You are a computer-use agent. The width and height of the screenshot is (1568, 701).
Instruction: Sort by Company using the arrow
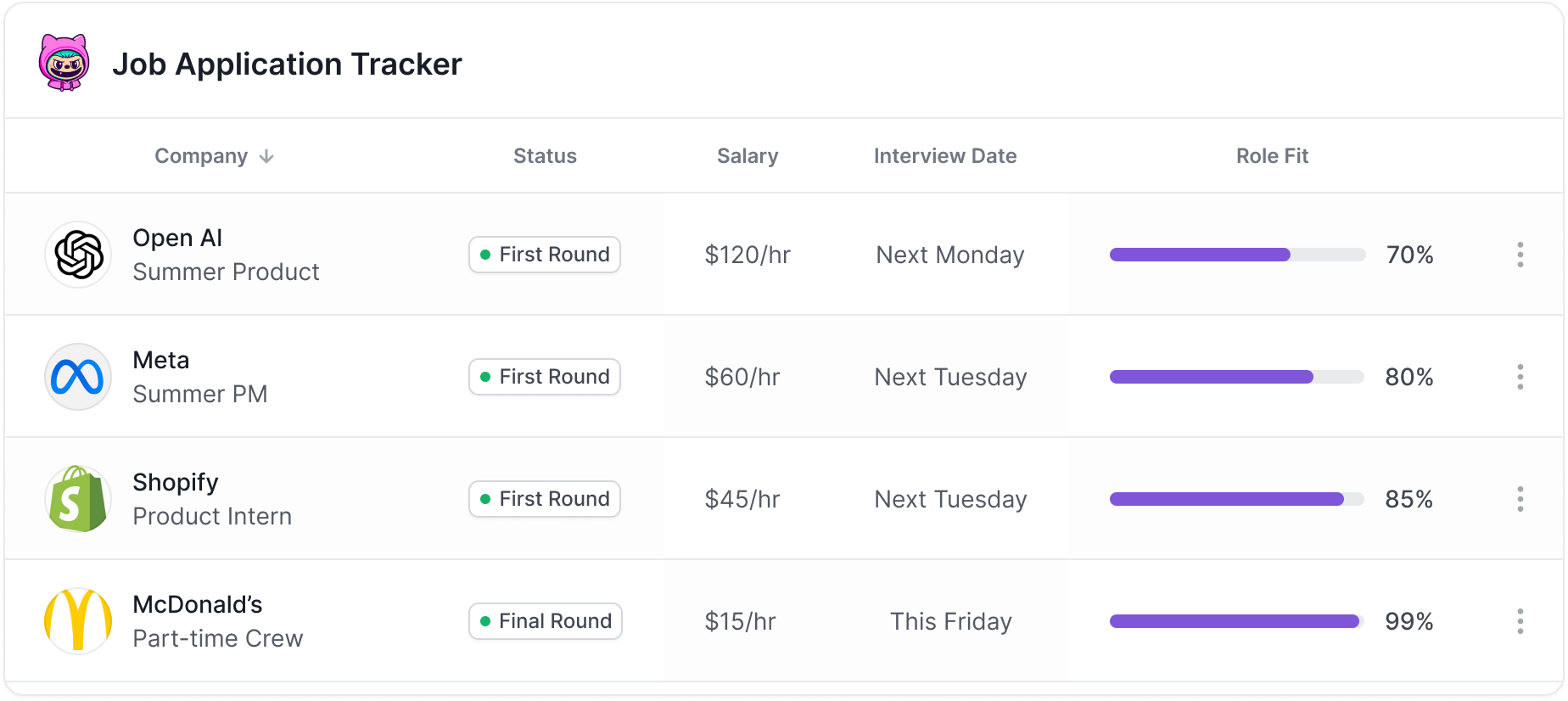pyautogui.click(x=266, y=157)
